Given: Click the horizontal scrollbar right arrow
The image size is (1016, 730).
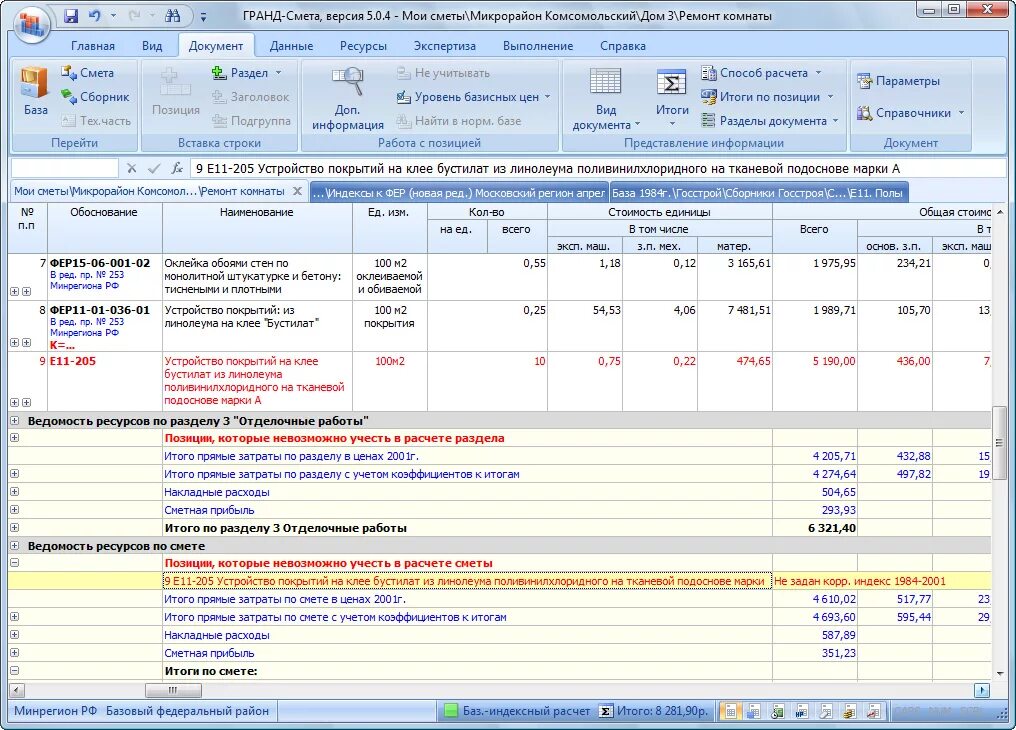Looking at the screenshot, I should (x=982, y=690).
